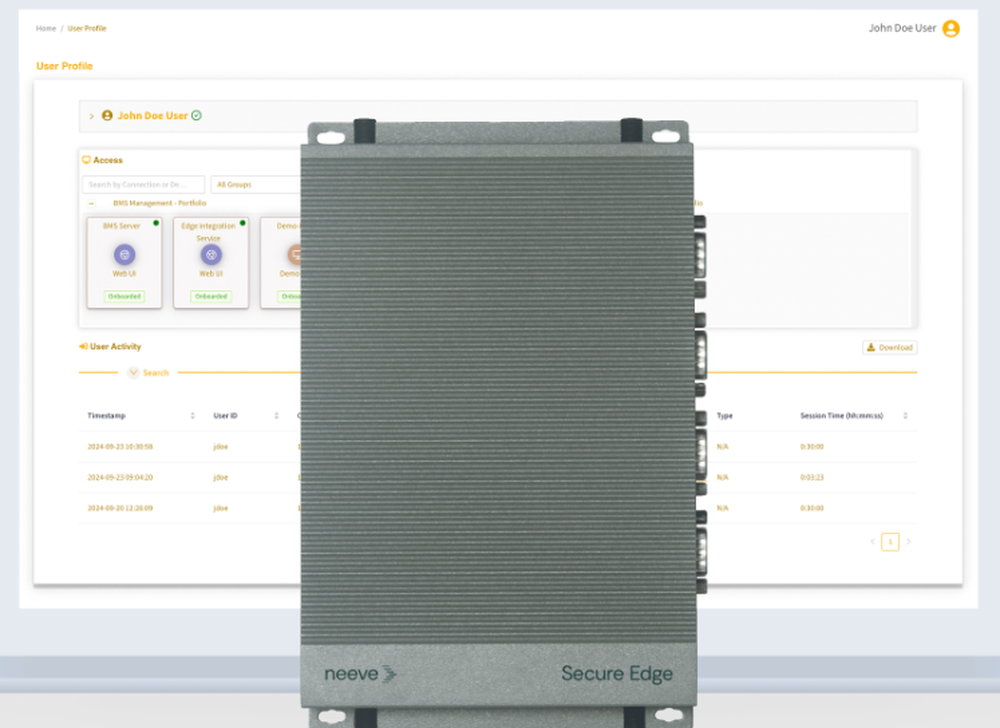
Task: Open the BMS Server Web UI icon
Action: tap(124, 255)
